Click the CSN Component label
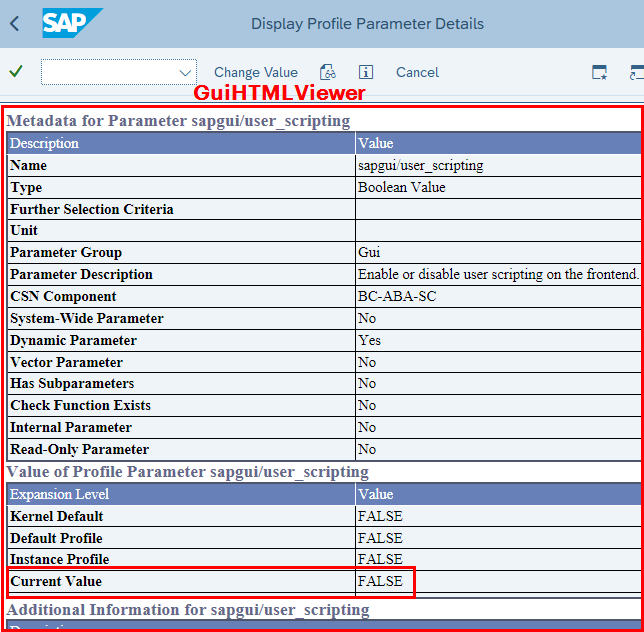 (x=63, y=296)
